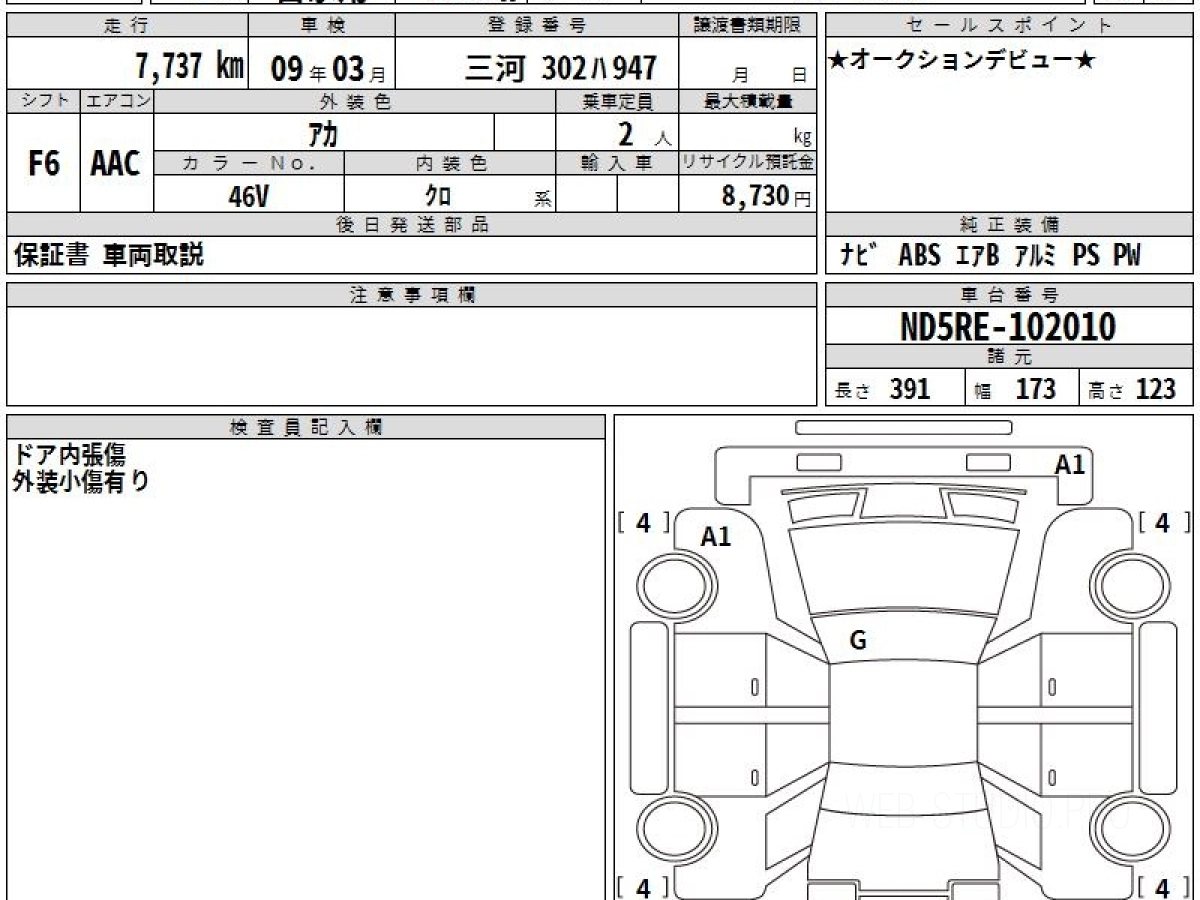
Task: Click the オークションデビュー sales point text
Action: [961, 61]
